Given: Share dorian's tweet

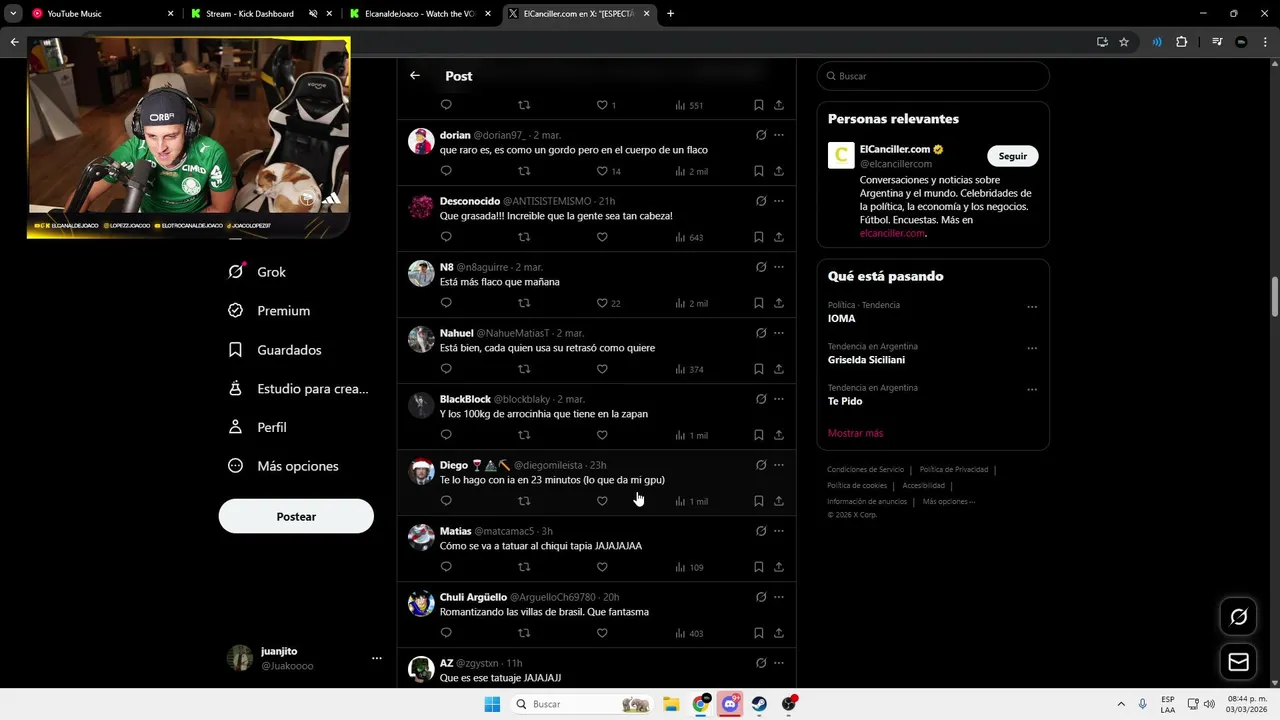Looking at the screenshot, I should 779,171.
